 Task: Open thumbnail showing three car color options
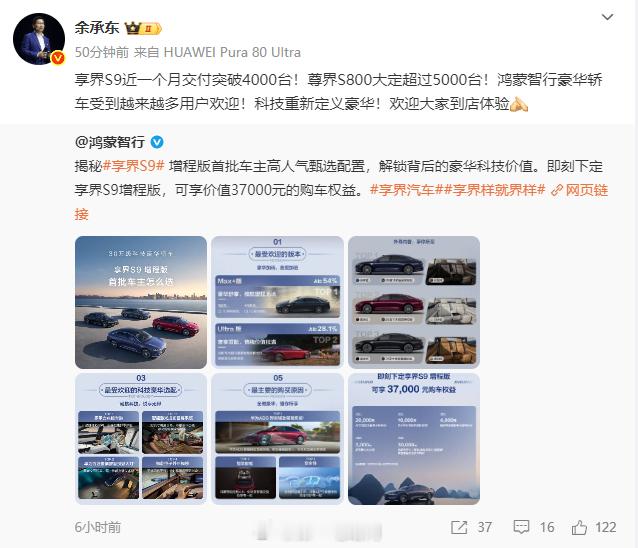pyautogui.click(x=414, y=302)
